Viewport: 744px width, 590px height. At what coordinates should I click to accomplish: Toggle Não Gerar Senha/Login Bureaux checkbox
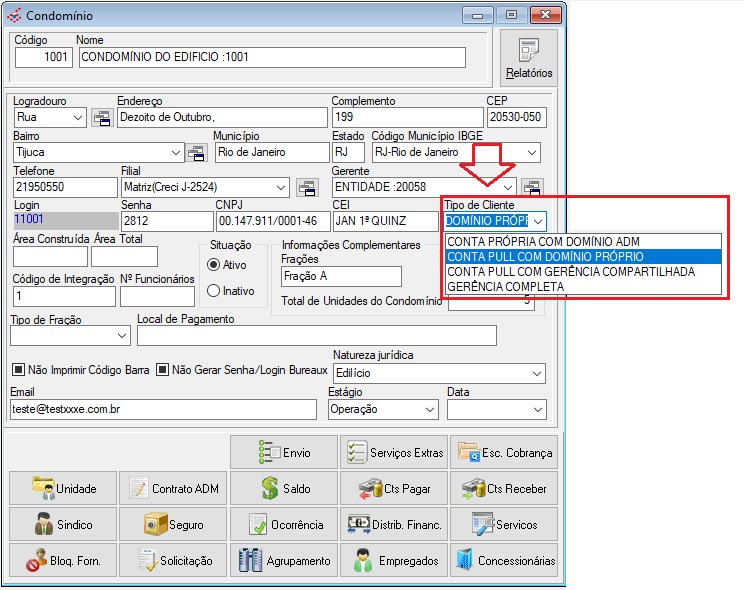164,370
